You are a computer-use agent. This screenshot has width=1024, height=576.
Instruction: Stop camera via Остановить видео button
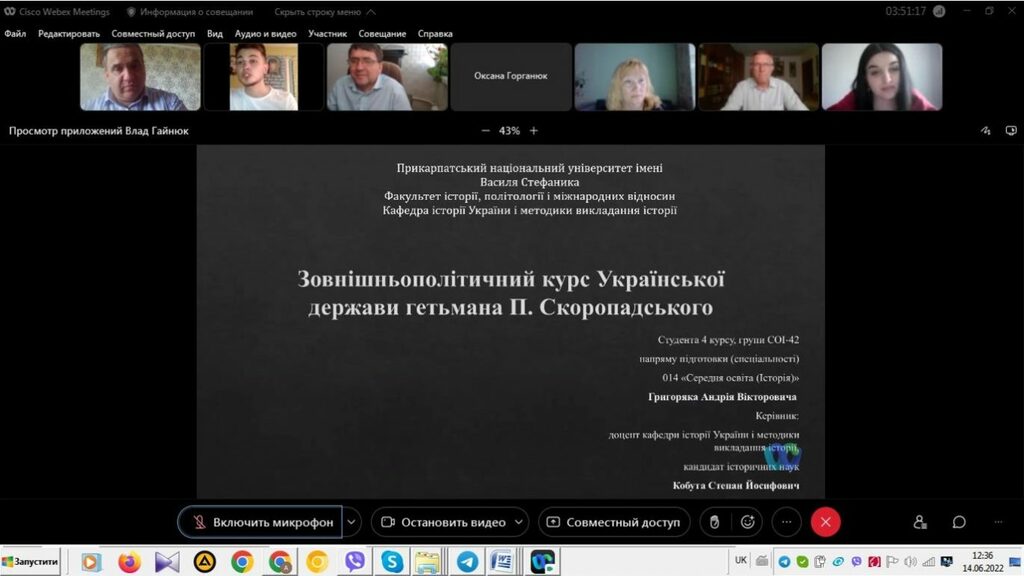click(443, 522)
